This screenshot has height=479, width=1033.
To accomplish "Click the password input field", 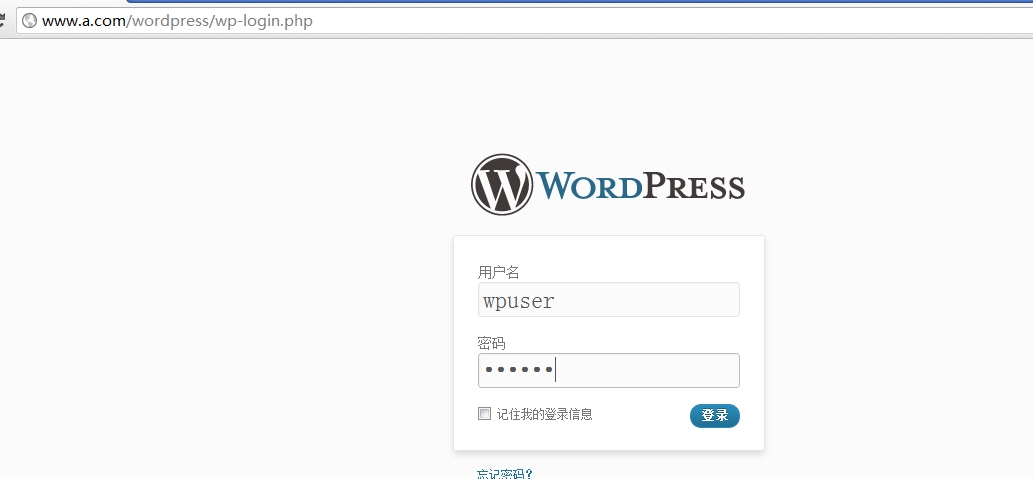I will [x=609, y=370].
